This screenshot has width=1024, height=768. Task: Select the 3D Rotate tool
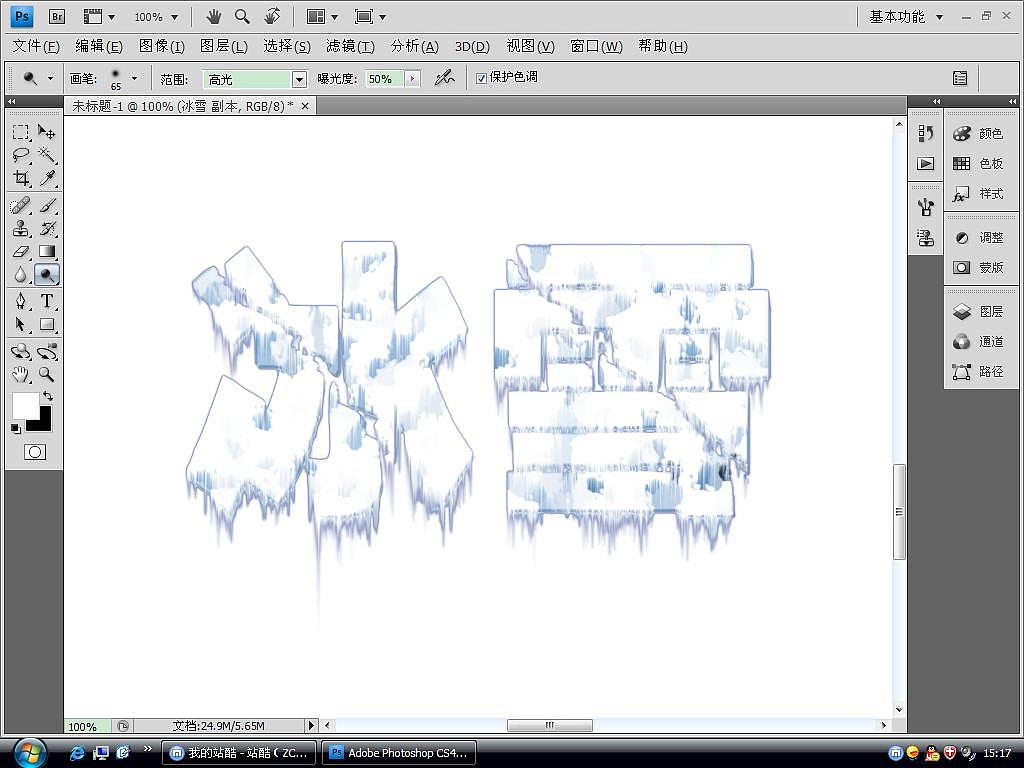click(21, 352)
